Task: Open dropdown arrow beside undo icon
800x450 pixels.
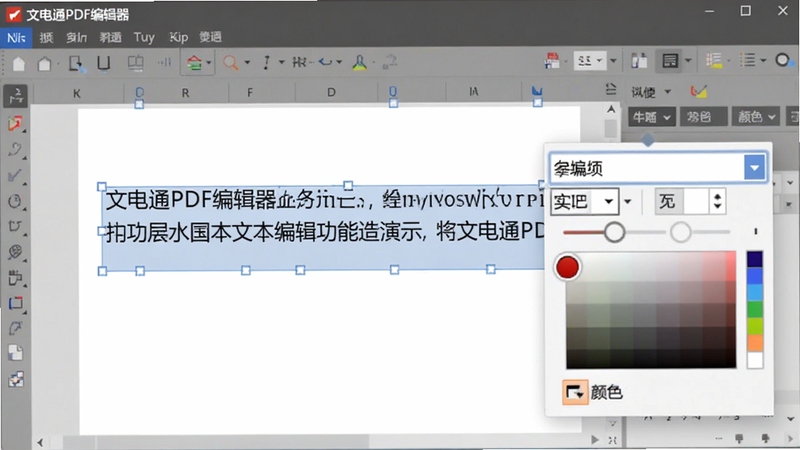Action: tap(339, 62)
